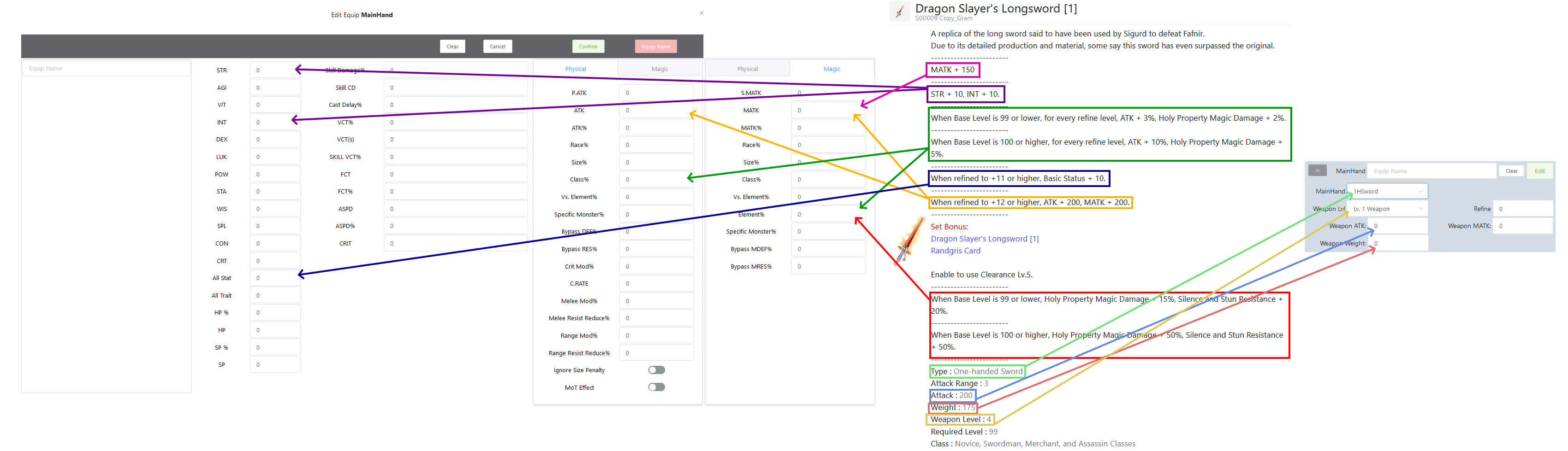This screenshot has height=451, width=1568.
Task: Click the Equip Name field in the dialog
Action: tap(107, 68)
